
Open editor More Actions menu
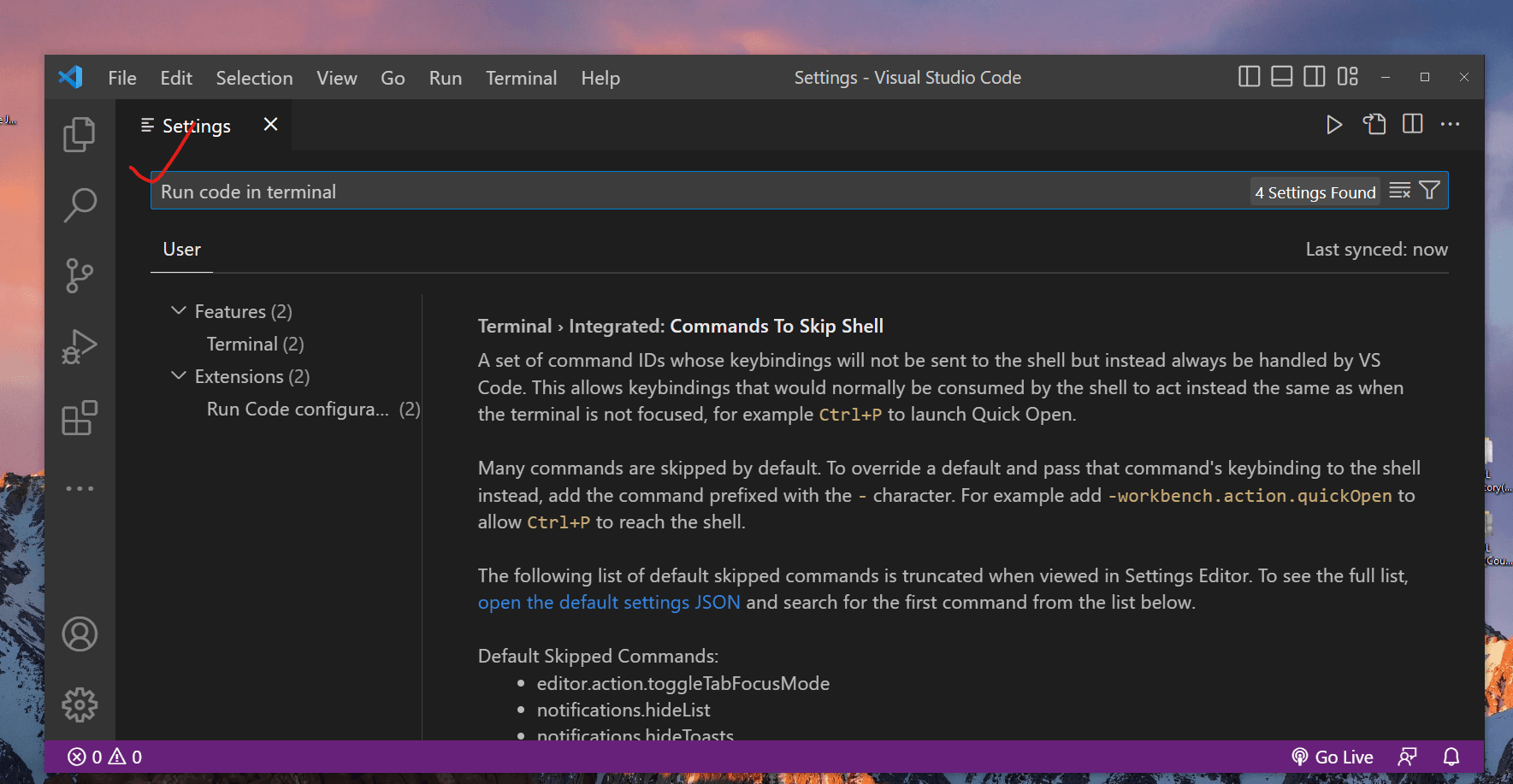[1451, 125]
